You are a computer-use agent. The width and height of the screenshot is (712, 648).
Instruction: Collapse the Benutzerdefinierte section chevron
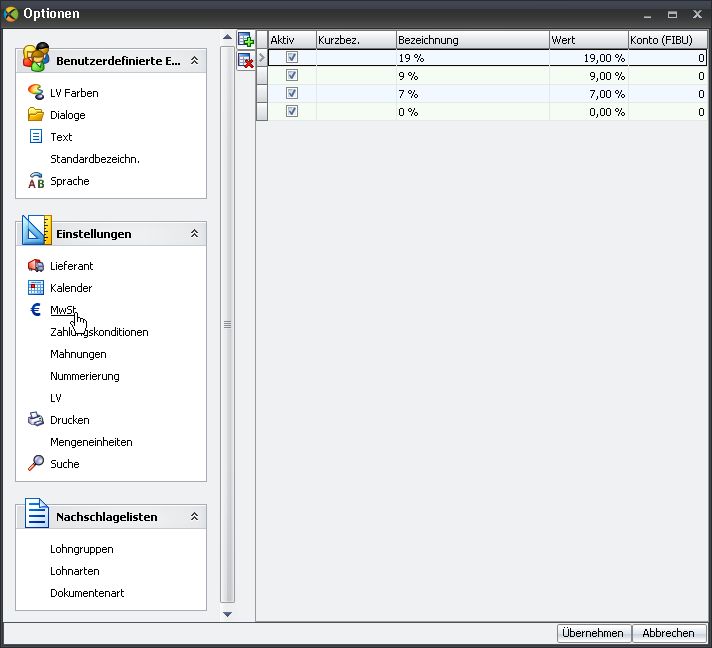coord(194,61)
